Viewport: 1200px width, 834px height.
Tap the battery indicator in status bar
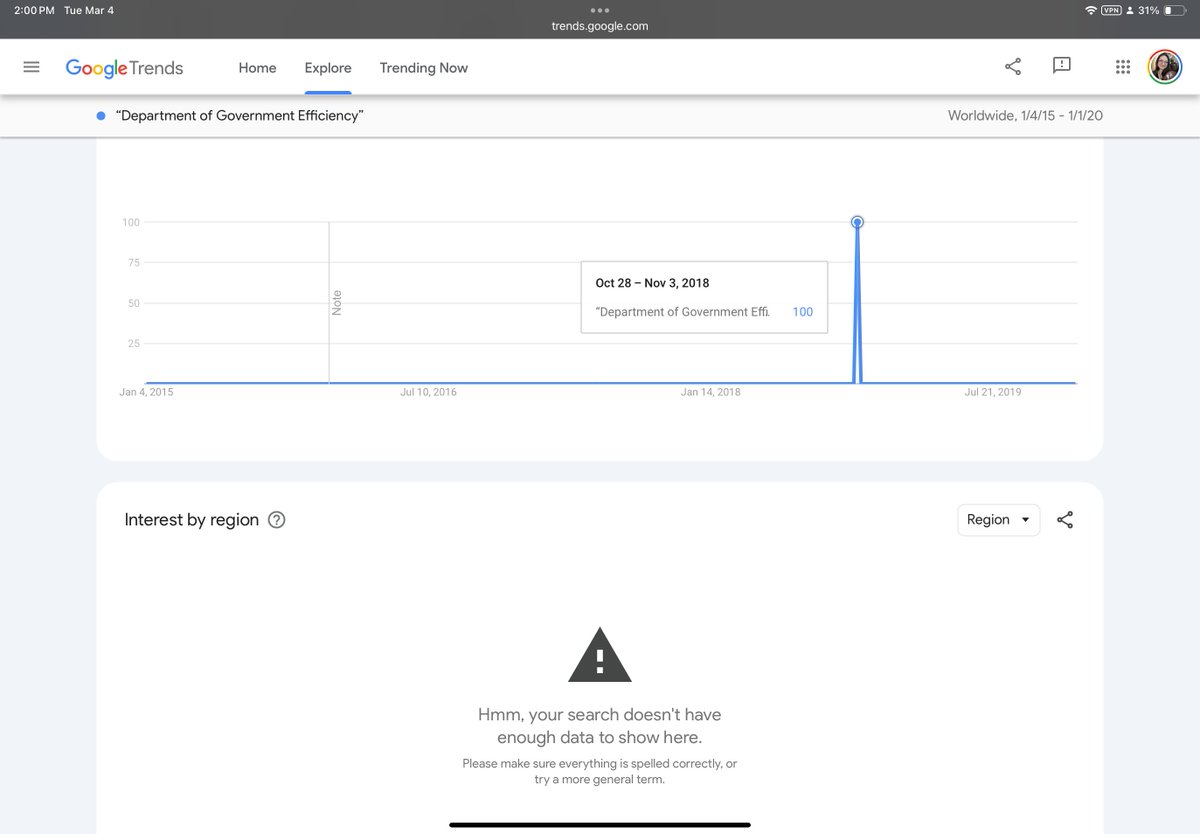[1175, 10]
